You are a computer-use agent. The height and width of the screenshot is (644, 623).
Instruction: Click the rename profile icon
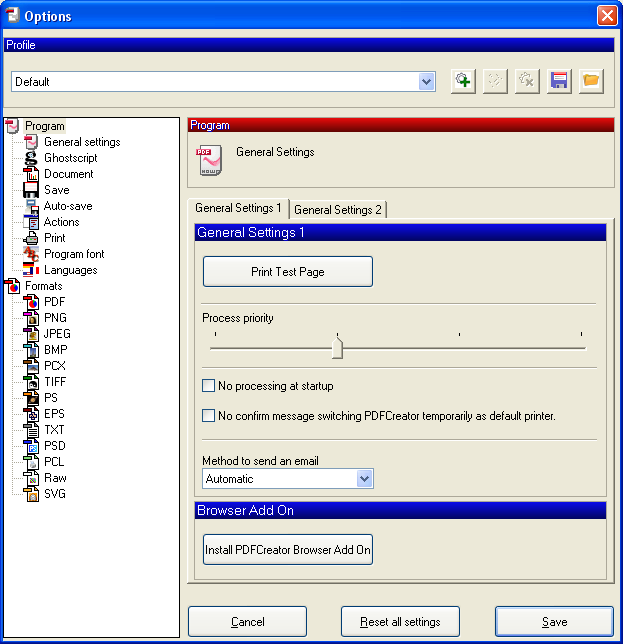495,81
